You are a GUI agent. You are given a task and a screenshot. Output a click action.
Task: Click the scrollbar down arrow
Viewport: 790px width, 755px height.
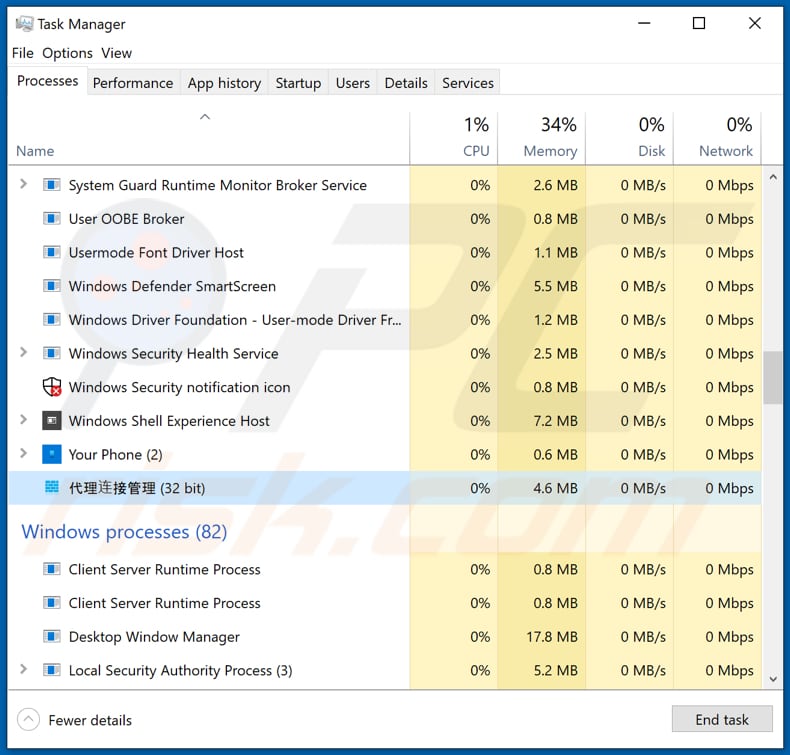coord(773,679)
